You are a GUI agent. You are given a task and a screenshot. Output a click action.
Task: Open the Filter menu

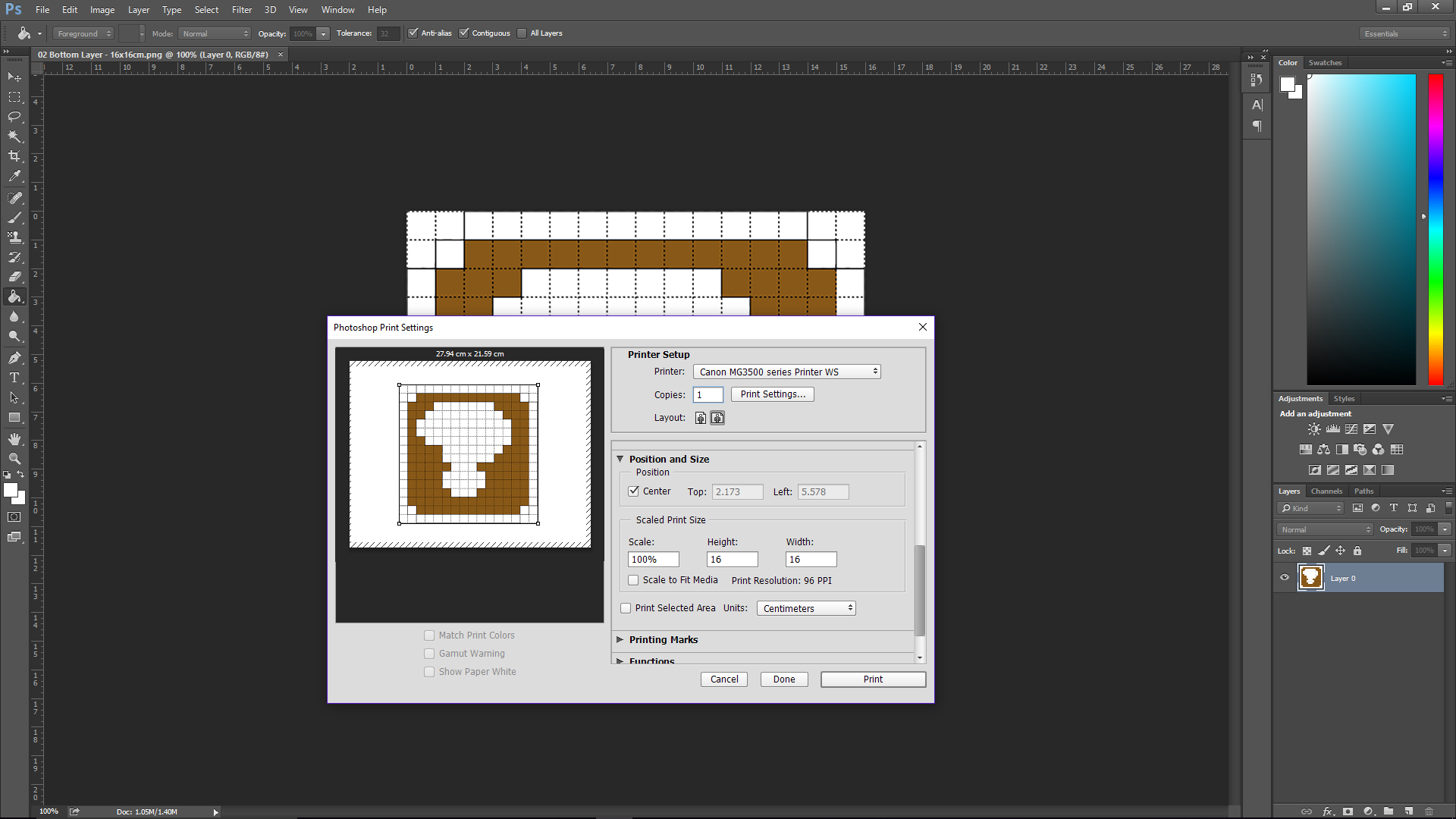pyautogui.click(x=241, y=9)
